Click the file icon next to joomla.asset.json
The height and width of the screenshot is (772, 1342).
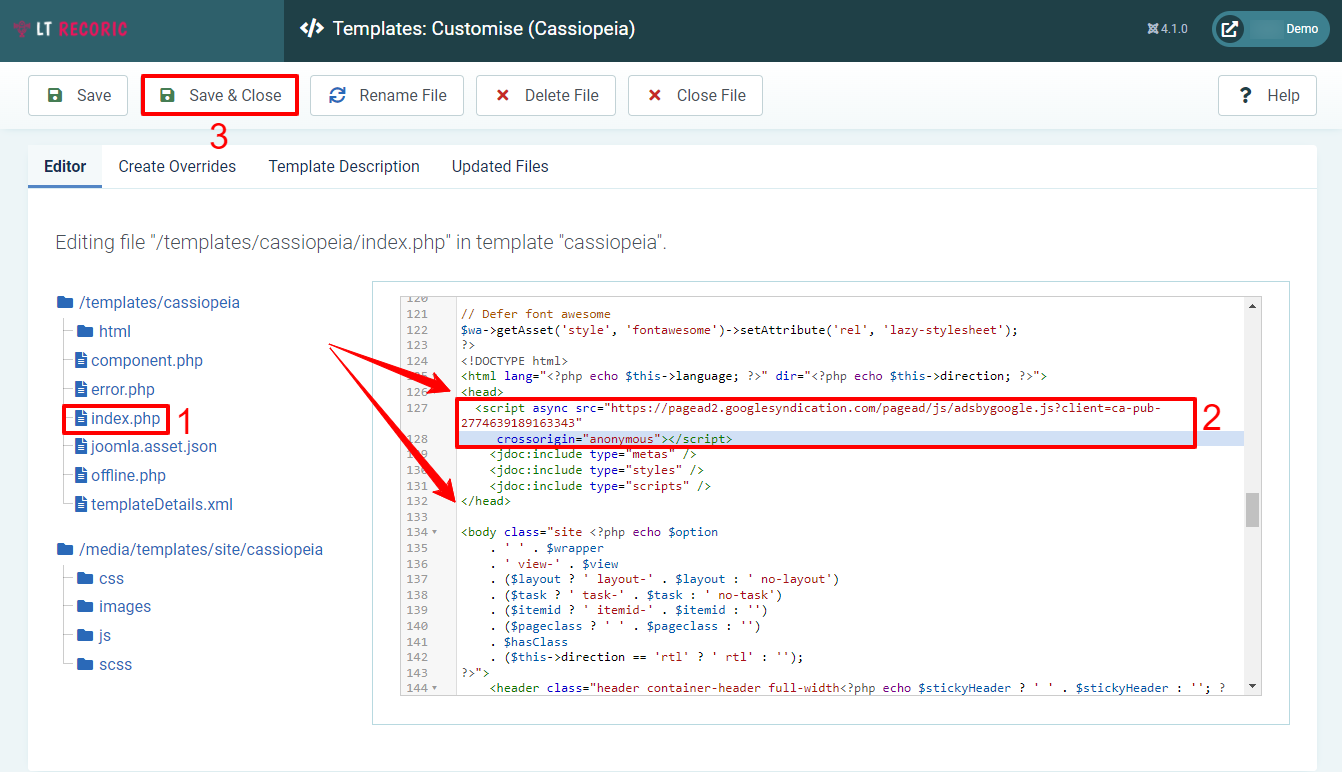tap(82, 446)
